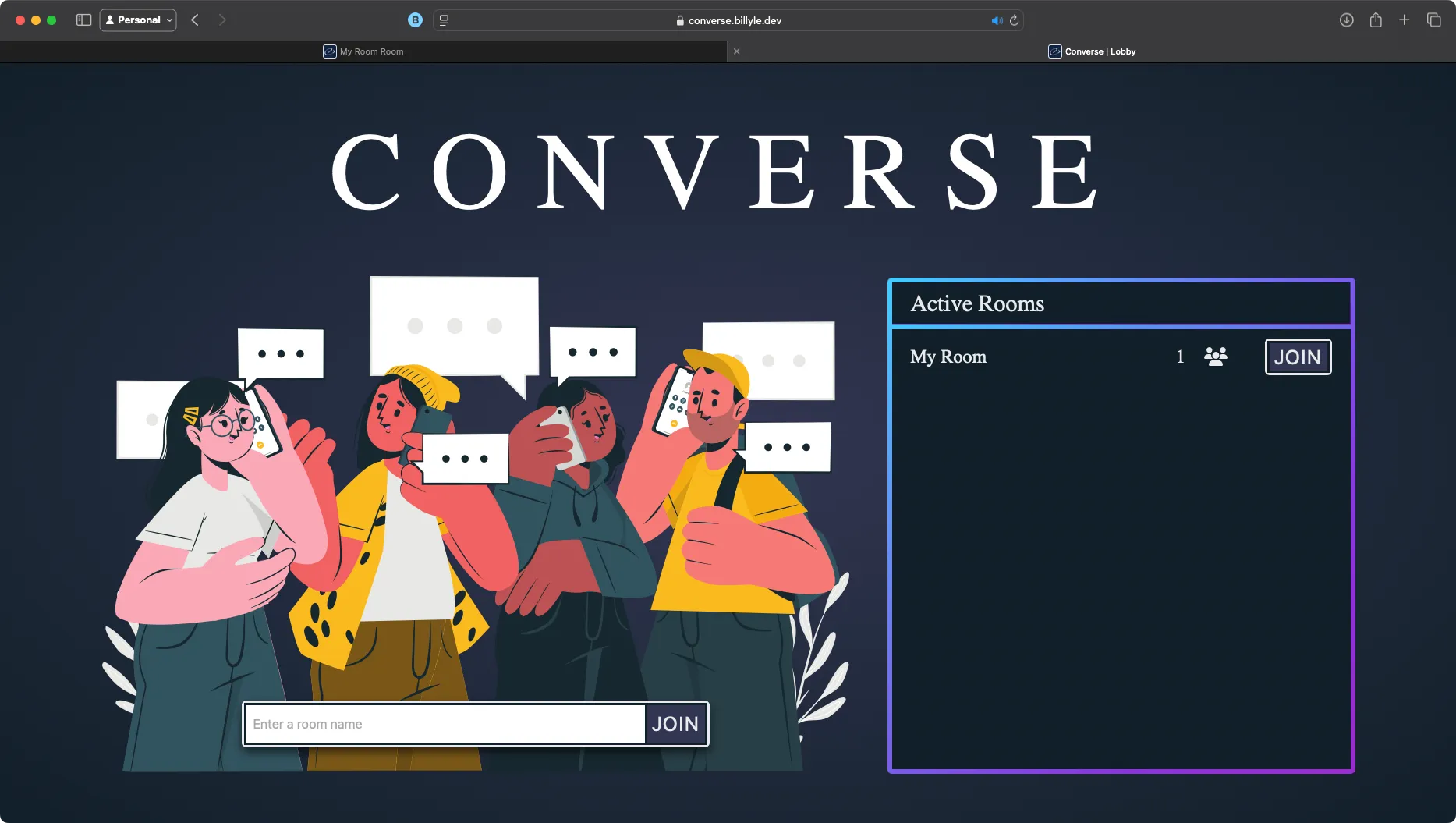Click the Enter a room name field

coord(445,724)
